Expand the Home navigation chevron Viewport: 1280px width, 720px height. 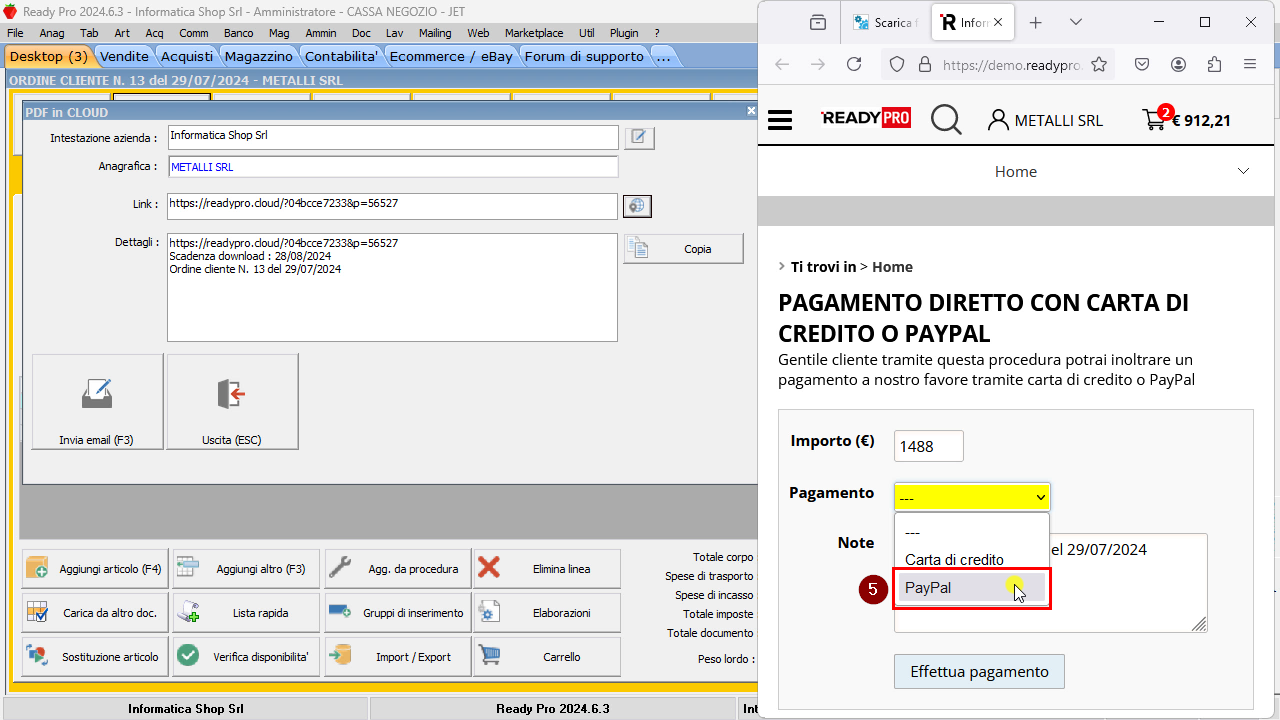1243,172
